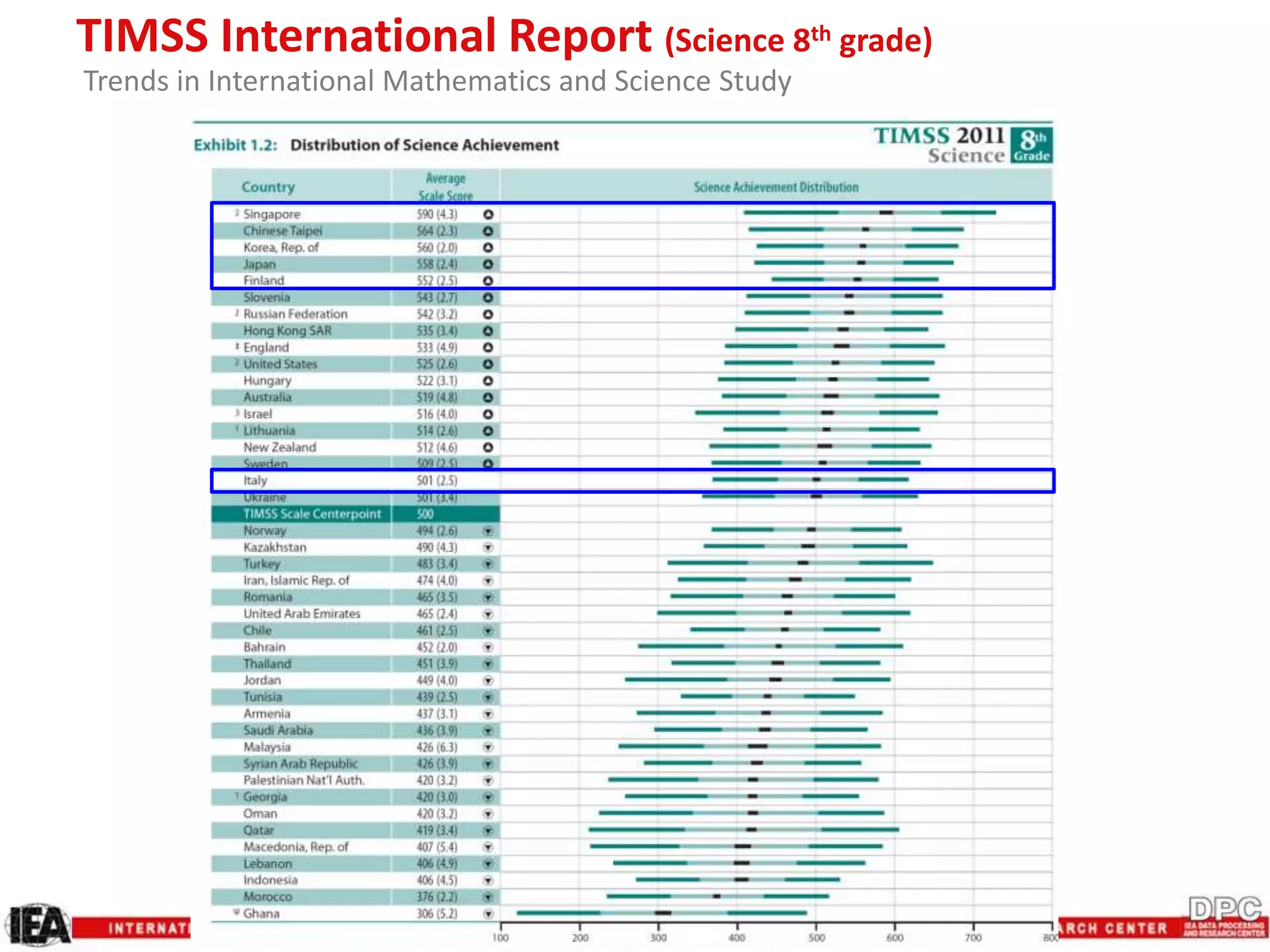The height and width of the screenshot is (952, 1270).
Task: Click the up-arrow marker for Australia
Action: [488, 397]
